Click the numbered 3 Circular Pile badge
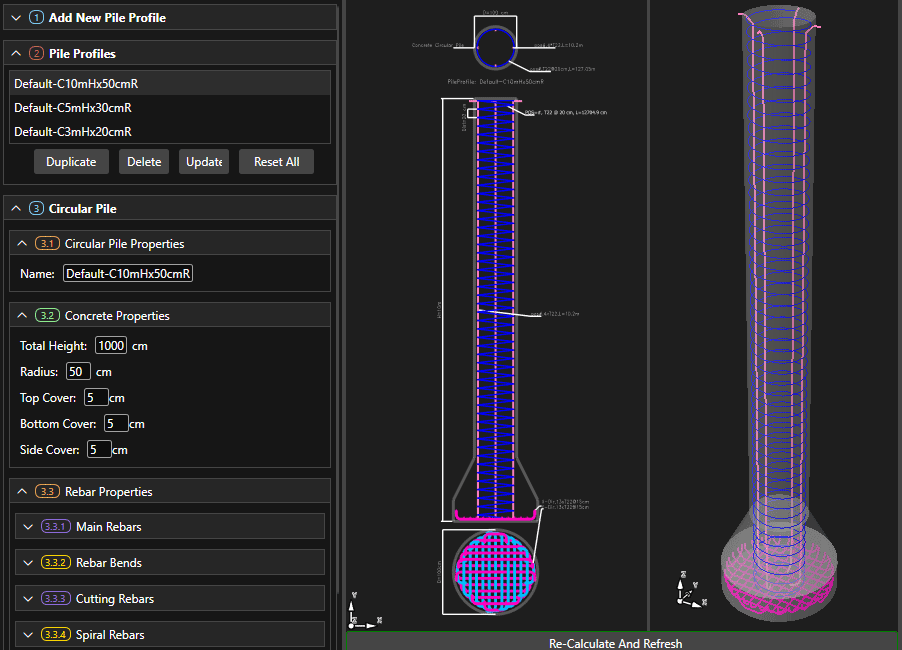The image size is (902, 650). pyautogui.click(x=37, y=209)
